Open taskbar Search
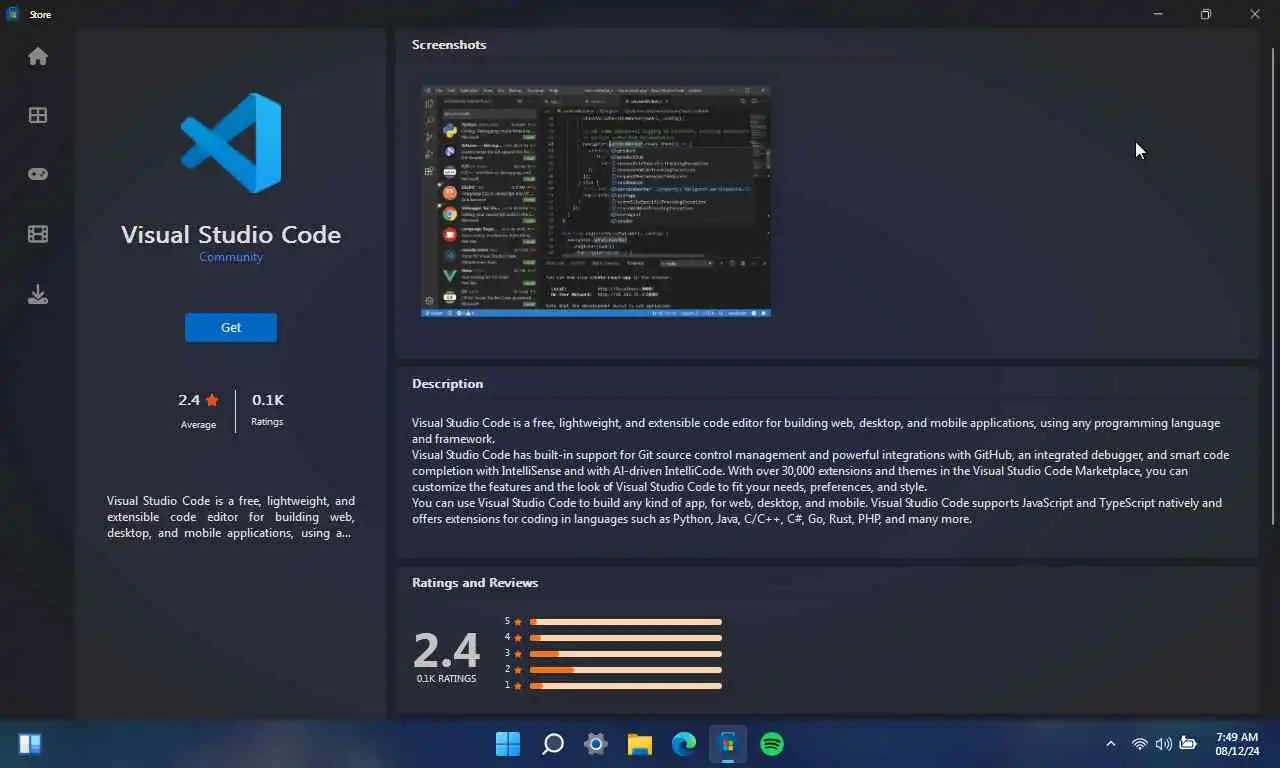This screenshot has height=768, width=1280. [x=552, y=744]
